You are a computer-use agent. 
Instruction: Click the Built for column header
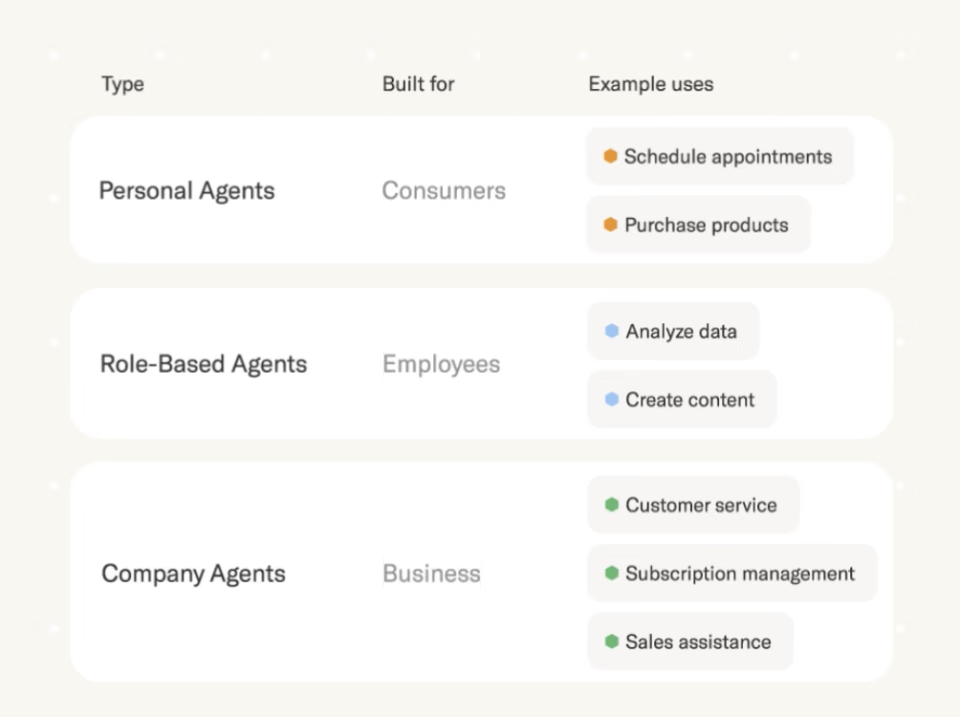pyautogui.click(x=418, y=84)
